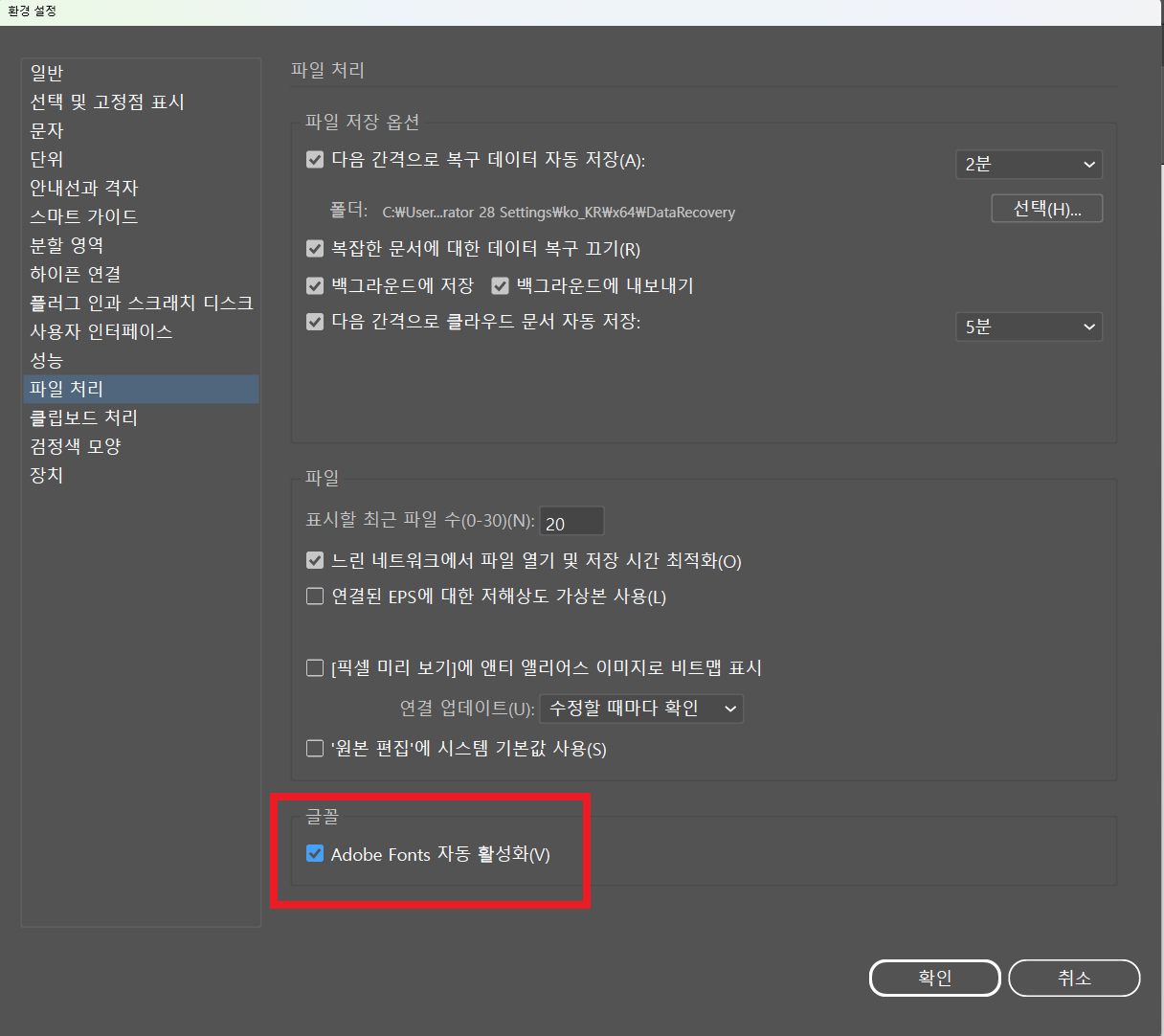Enable 연결된 EPS 저해상도 가상본 사용
The height and width of the screenshot is (1036, 1164).
(315, 596)
